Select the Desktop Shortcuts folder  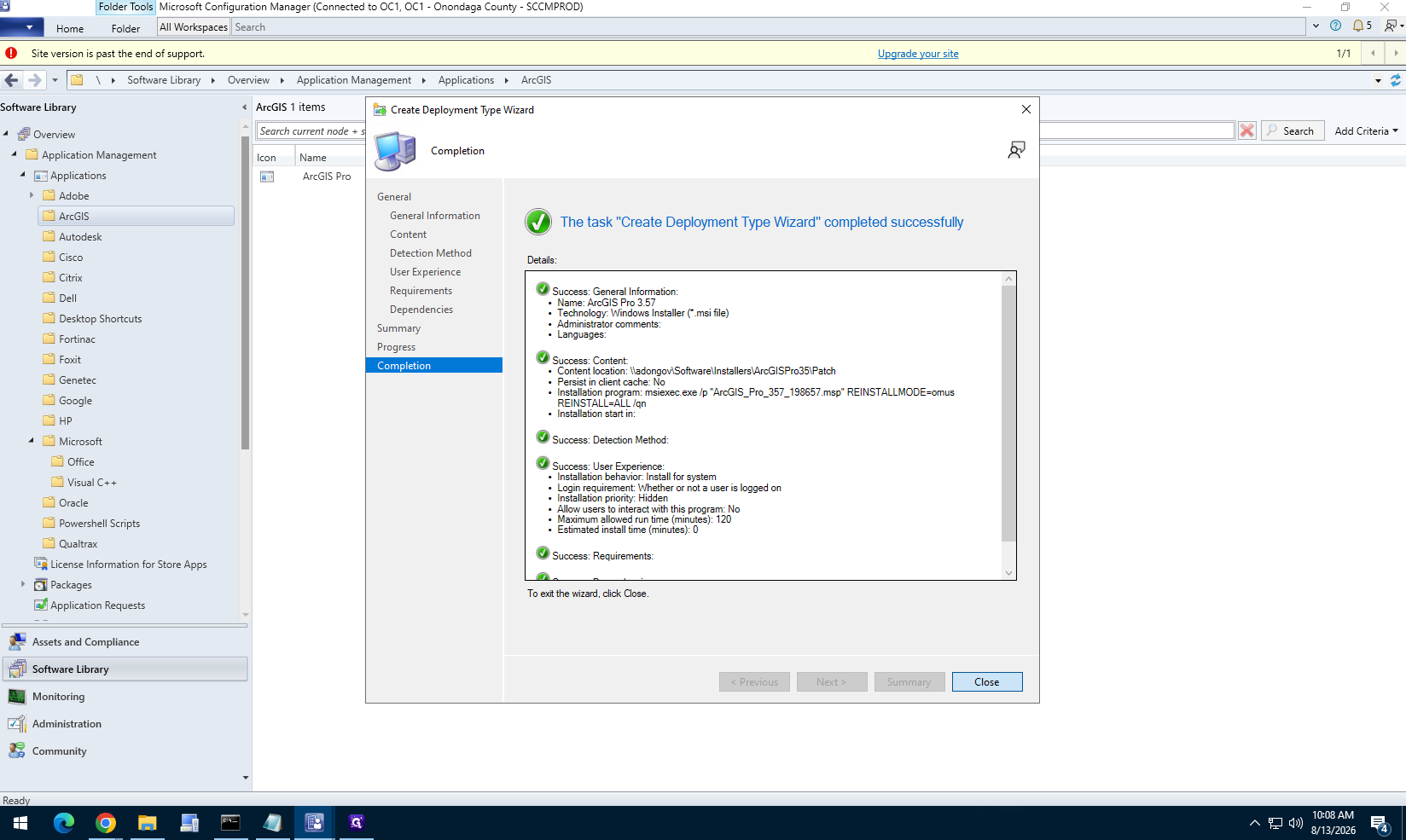(x=100, y=319)
